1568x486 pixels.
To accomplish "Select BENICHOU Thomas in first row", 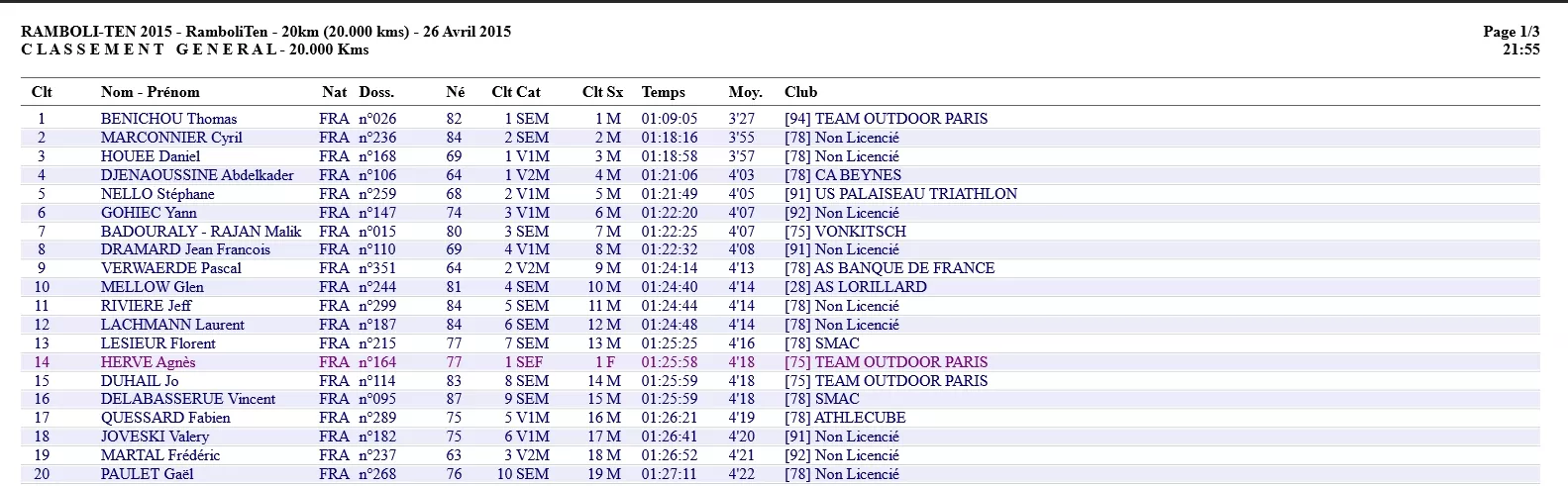I will [168, 119].
